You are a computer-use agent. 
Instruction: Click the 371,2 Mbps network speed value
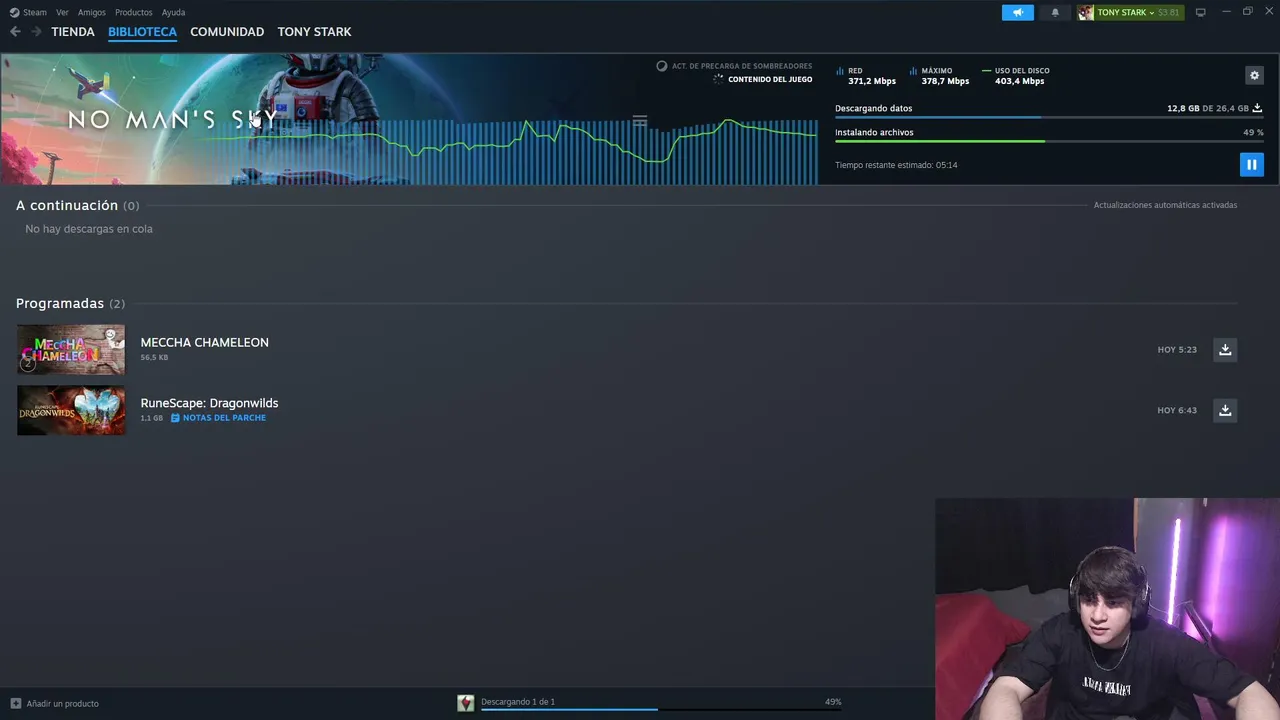tap(872, 81)
